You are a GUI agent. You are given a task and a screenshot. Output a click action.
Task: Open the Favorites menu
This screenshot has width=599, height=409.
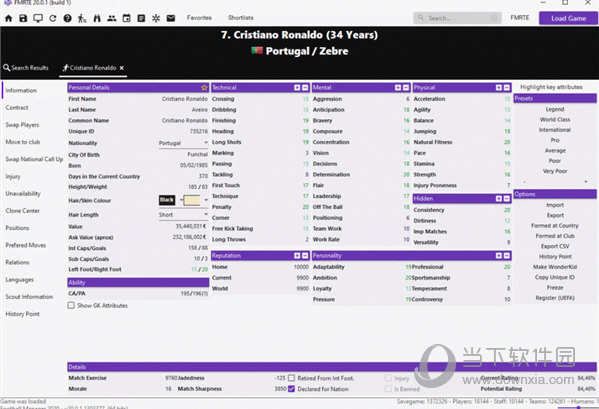(x=199, y=18)
